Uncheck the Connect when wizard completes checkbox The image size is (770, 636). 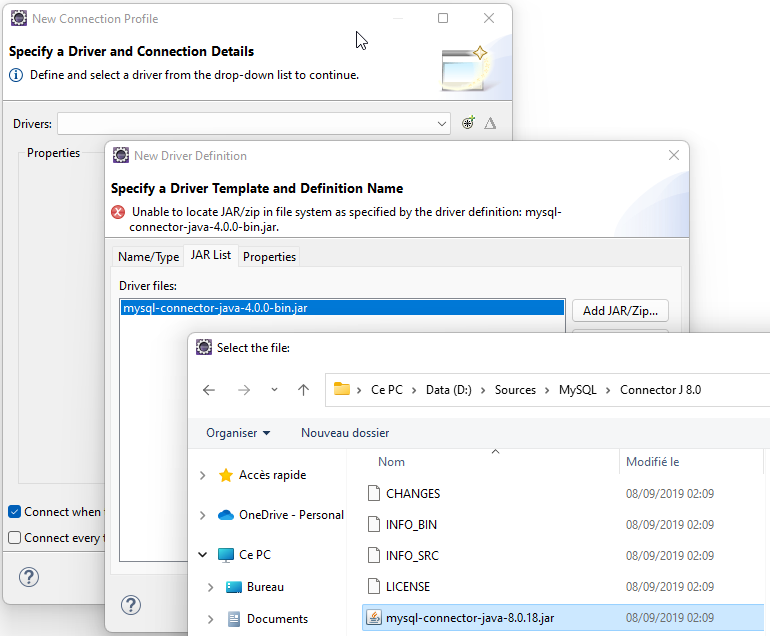(x=15, y=512)
